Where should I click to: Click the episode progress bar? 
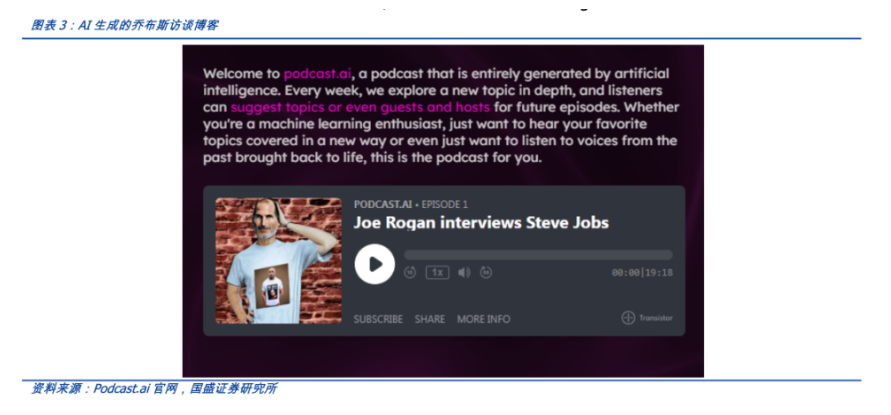538,255
